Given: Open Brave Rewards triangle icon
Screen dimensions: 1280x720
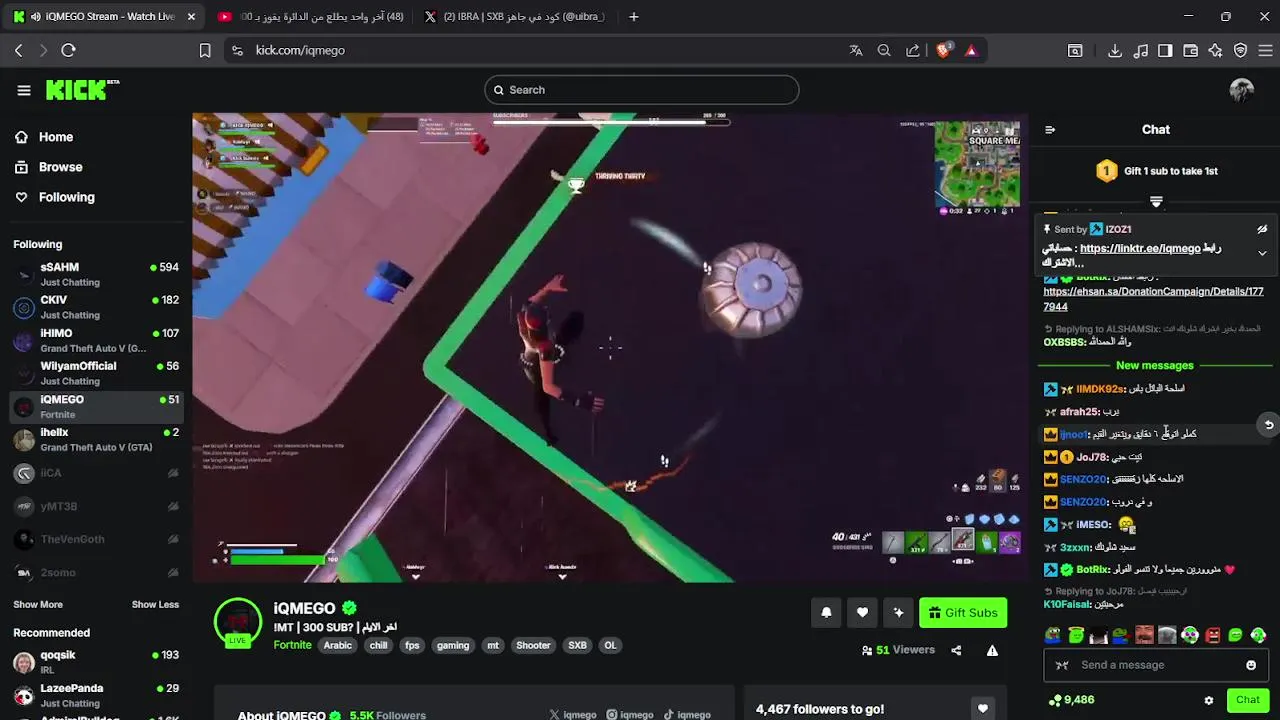Looking at the screenshot, I should pos(971,50).
